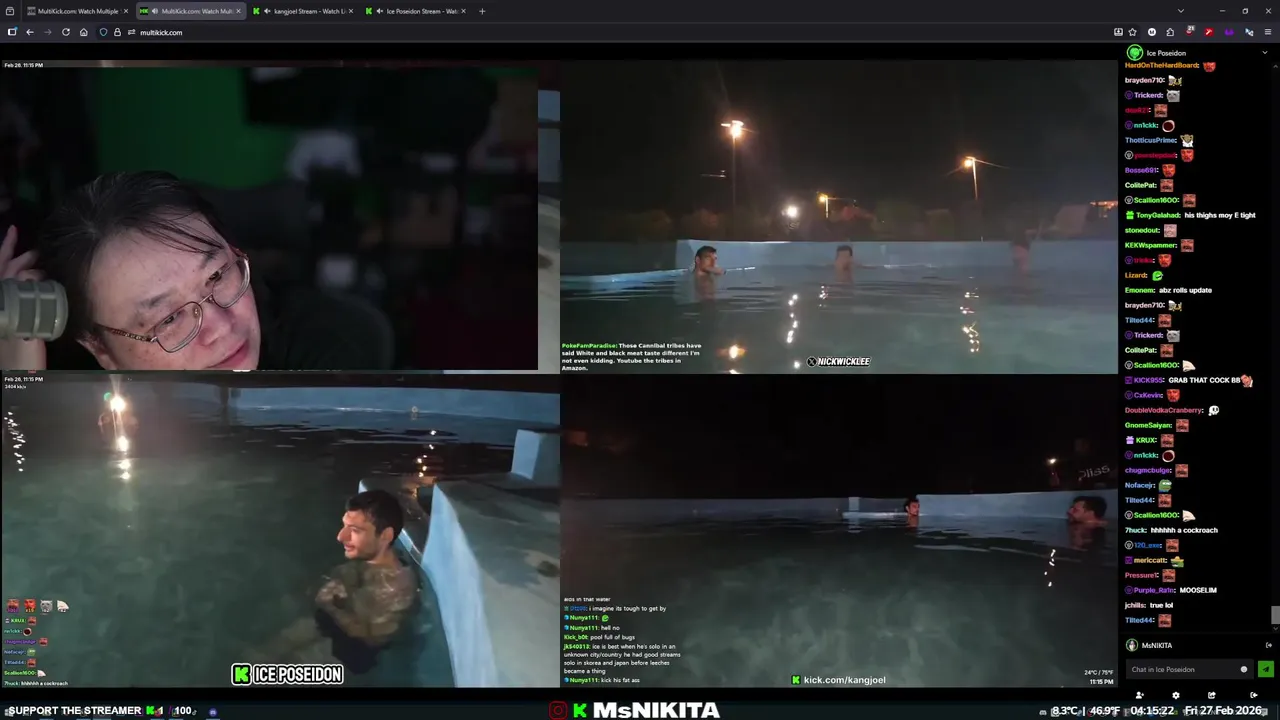Screen dimensions: 1280x720
Task: Open the translate-style extension icon
Action: tap(1248, 32)
